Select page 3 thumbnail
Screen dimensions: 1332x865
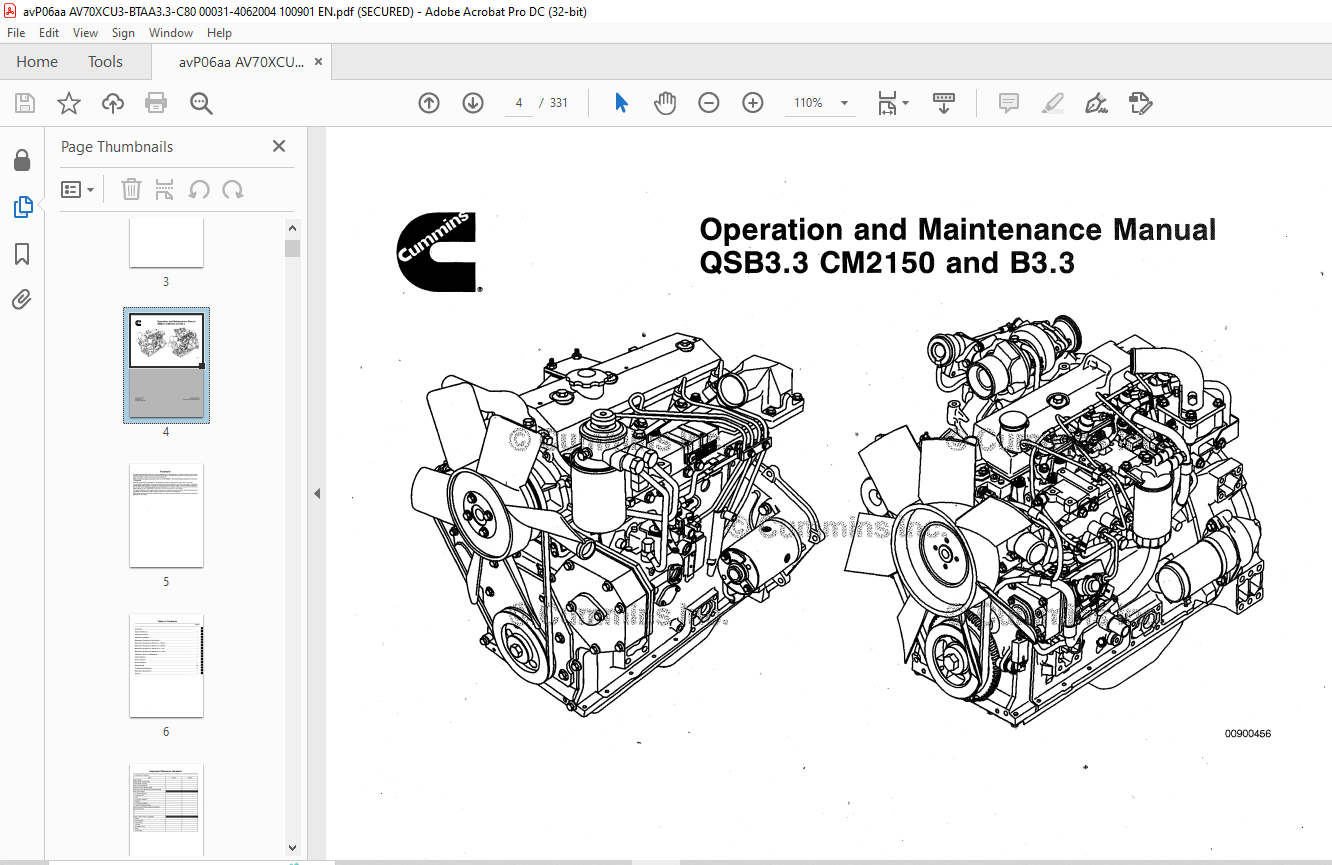coord(166,243)
